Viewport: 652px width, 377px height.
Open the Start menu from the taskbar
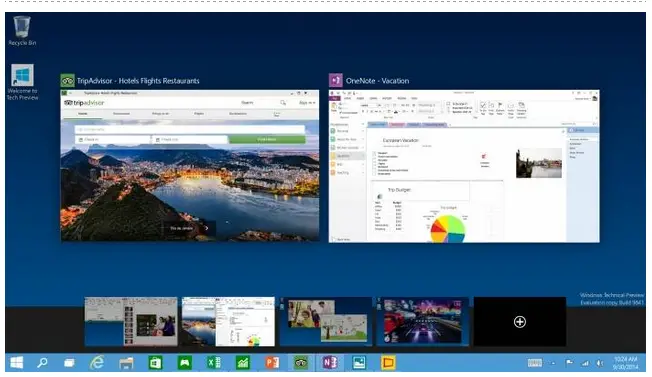16,363
